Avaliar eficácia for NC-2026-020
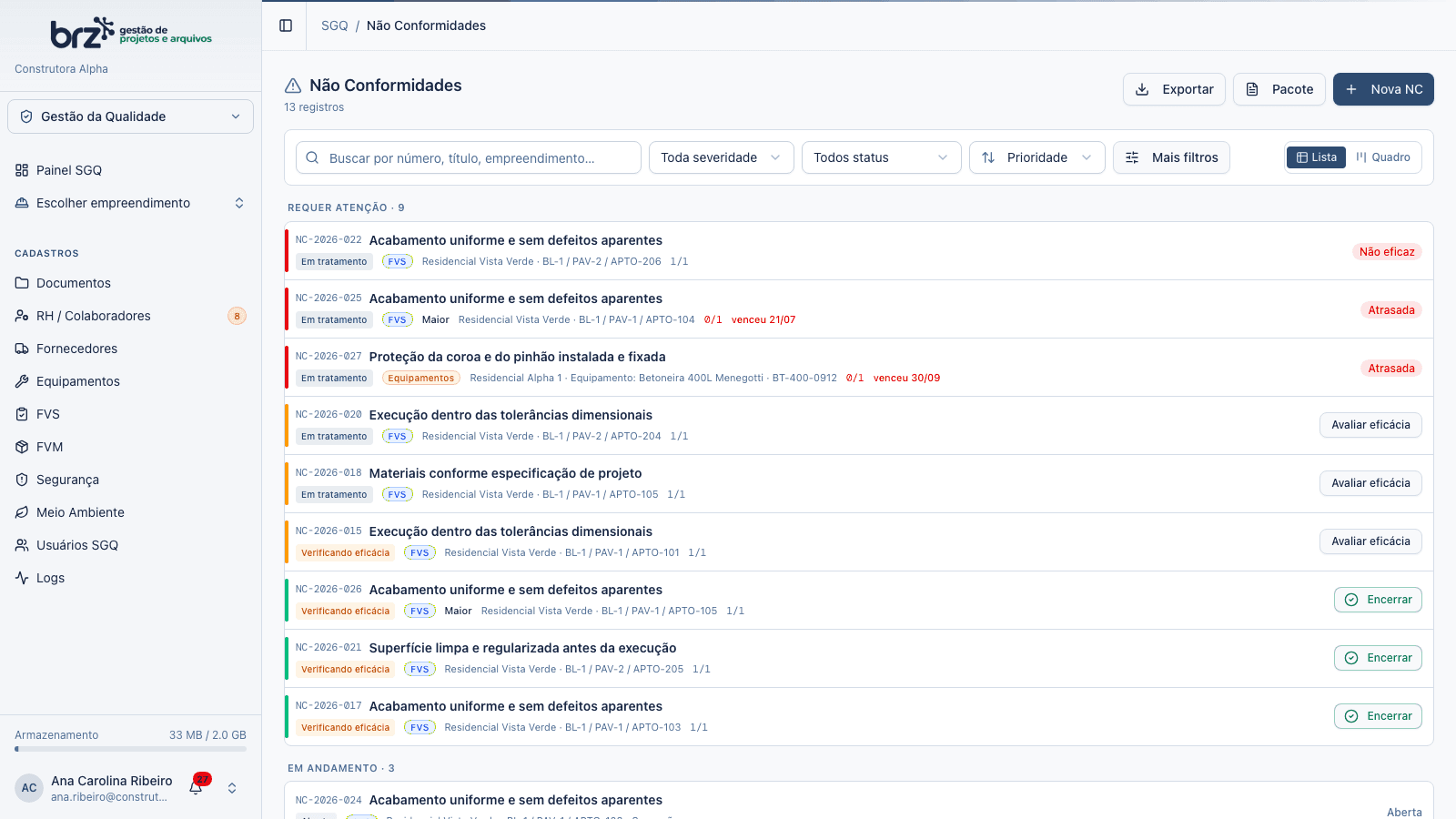Image resolution: width=1456 pixels, height=819 pixels. pyautogui.click(x=1370, y=425)
